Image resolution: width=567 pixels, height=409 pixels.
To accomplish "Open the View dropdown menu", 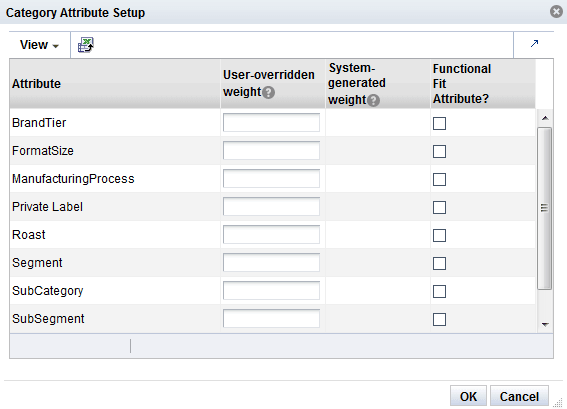I will coord(39,45).
